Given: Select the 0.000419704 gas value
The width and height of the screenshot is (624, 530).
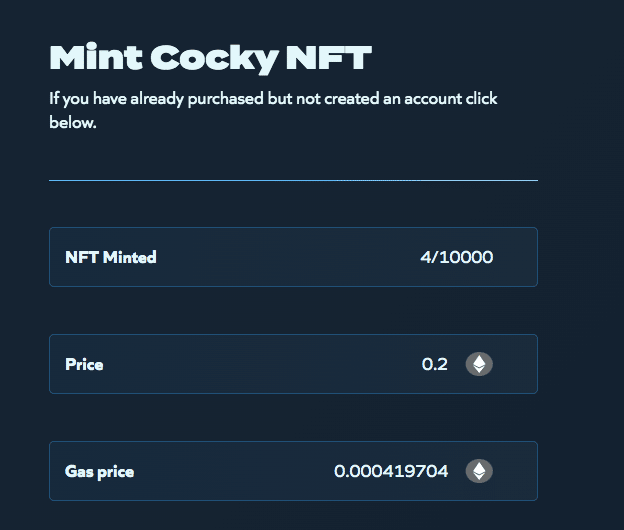Looking at the screenshot, I should [391, 471].
